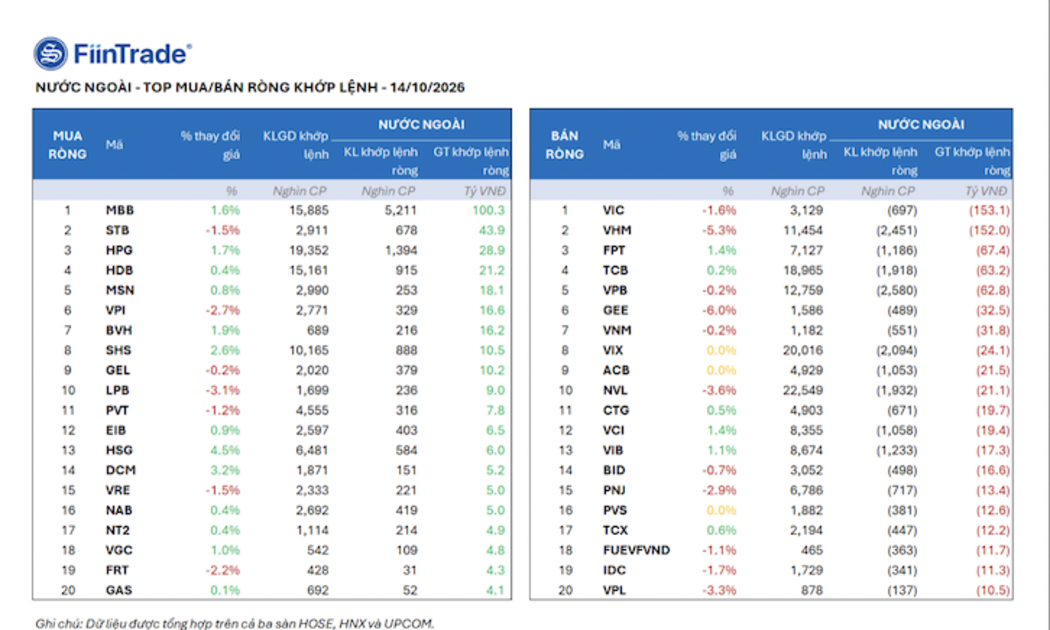
Task: Click the MSN stock code
Action: coord(120,291)
